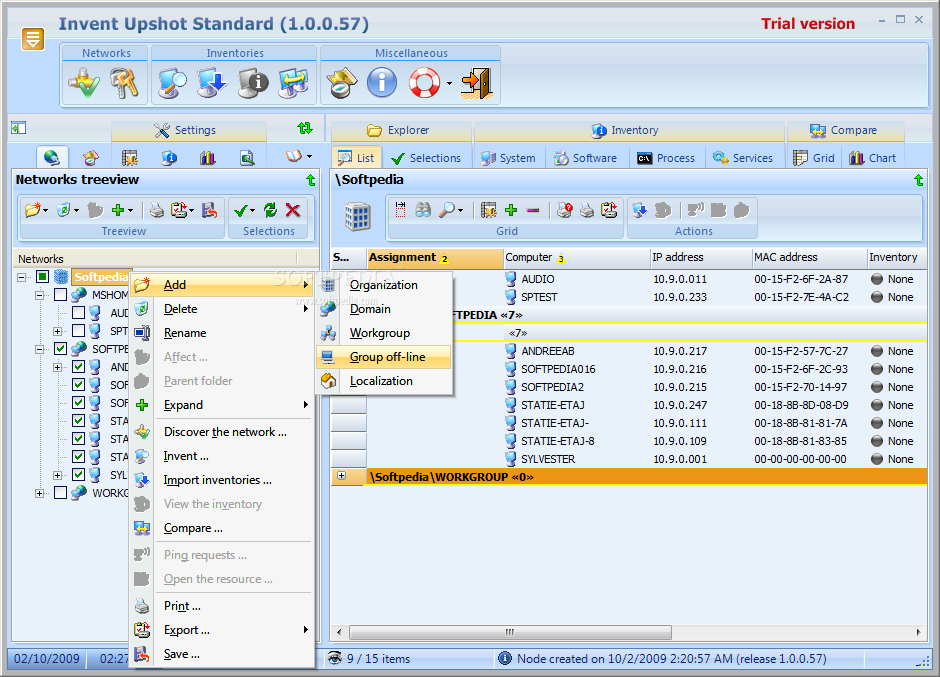Click the green plus icon in Grid toolbar

coord(511,210)
